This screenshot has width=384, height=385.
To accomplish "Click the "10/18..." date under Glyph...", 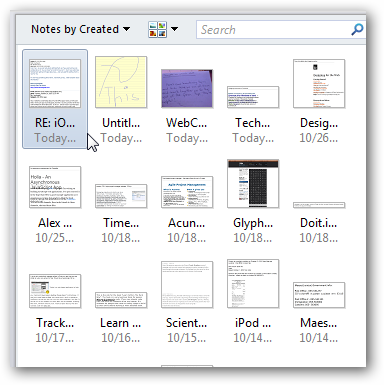I will pyautogui.click(x=253, y=238).
